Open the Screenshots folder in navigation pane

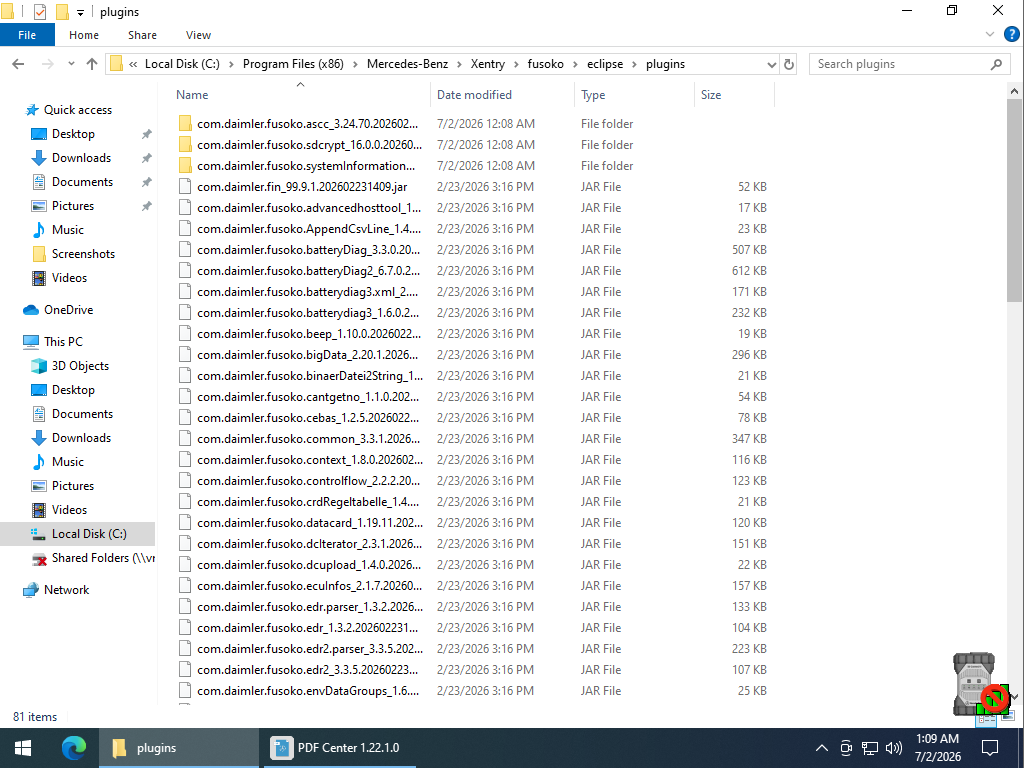(83, 254)
